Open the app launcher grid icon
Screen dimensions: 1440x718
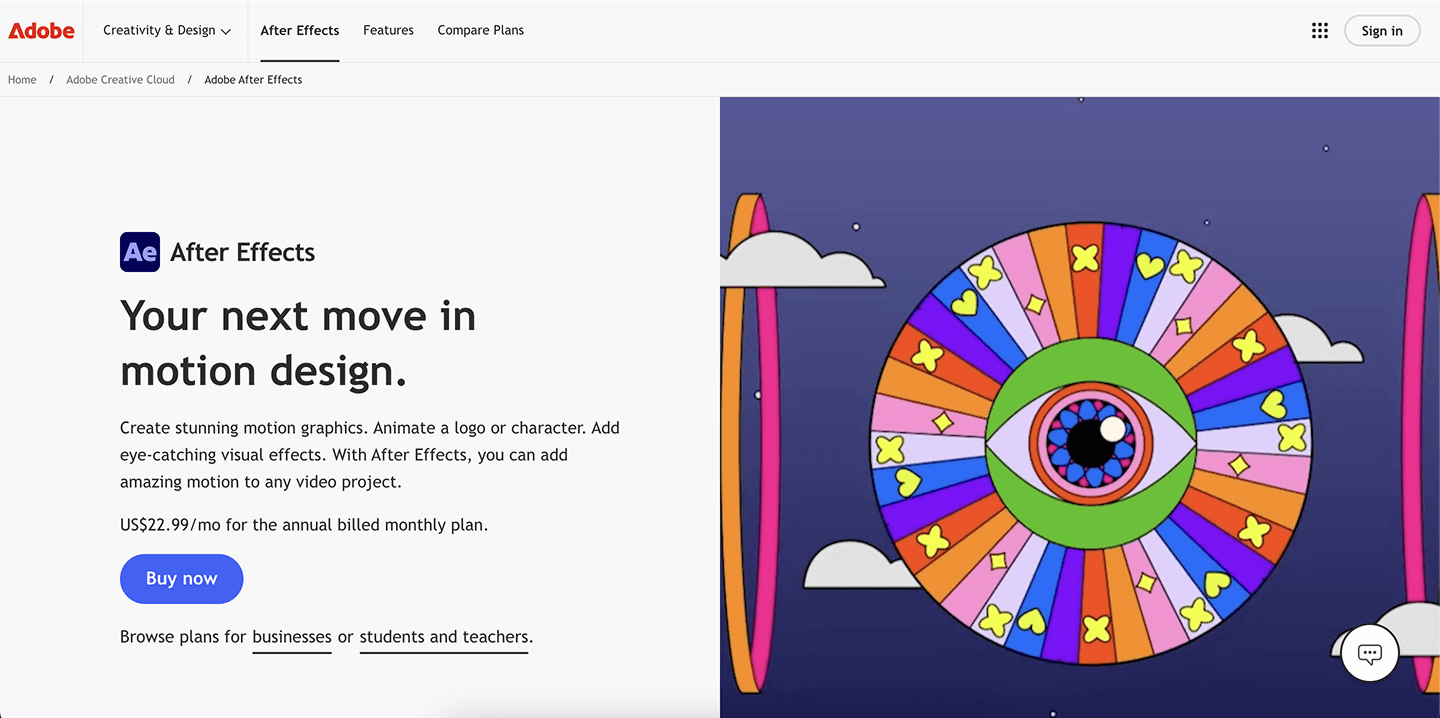[1320, 30]
